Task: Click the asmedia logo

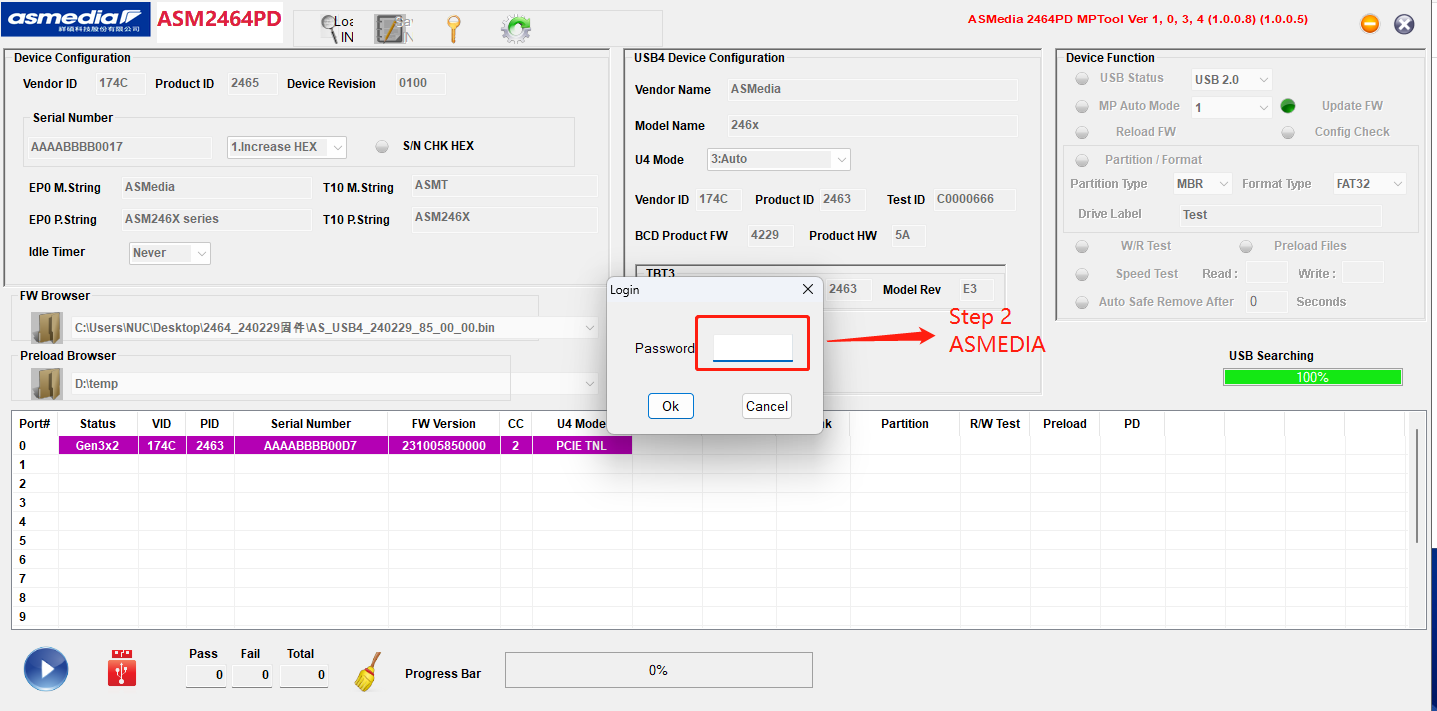Action: [77, 19]
